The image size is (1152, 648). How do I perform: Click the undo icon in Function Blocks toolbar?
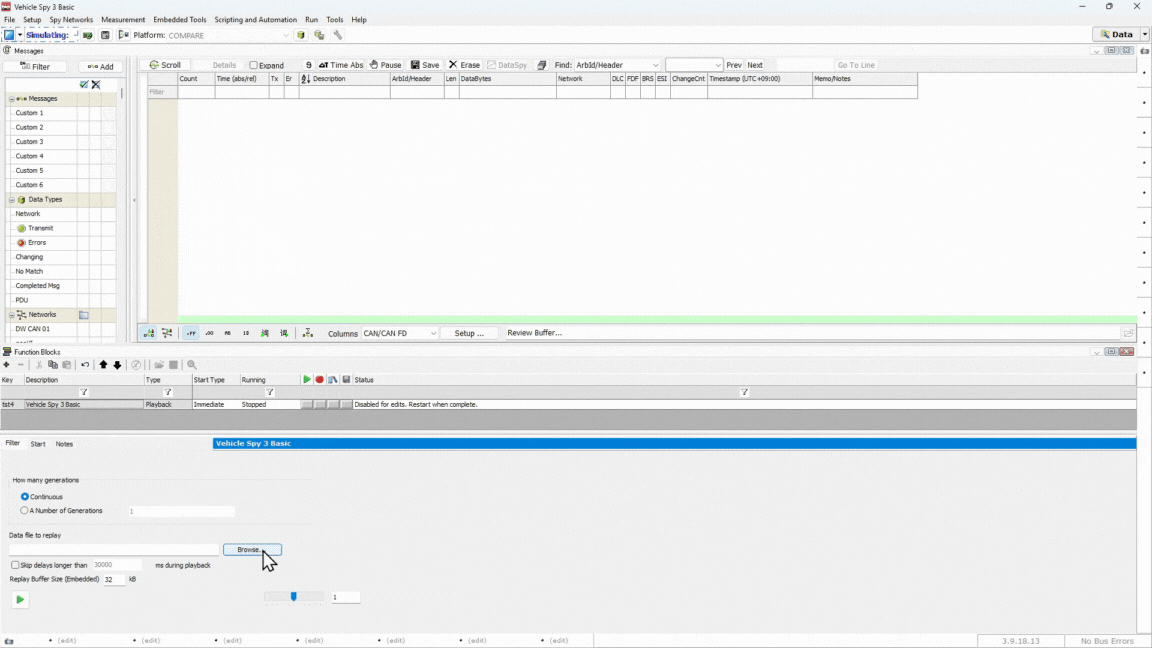[x=85, y=365]
